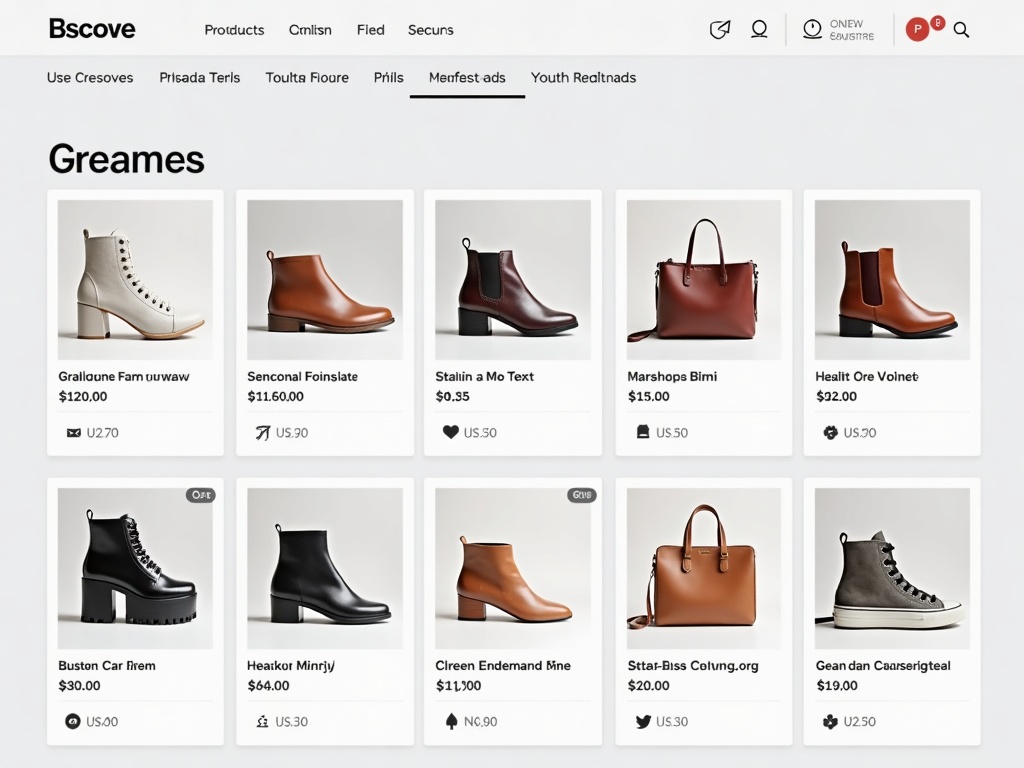Open the Busten Car Firem platform boot image
Screen dimensions: 1024x768
(x=135, y=568)
